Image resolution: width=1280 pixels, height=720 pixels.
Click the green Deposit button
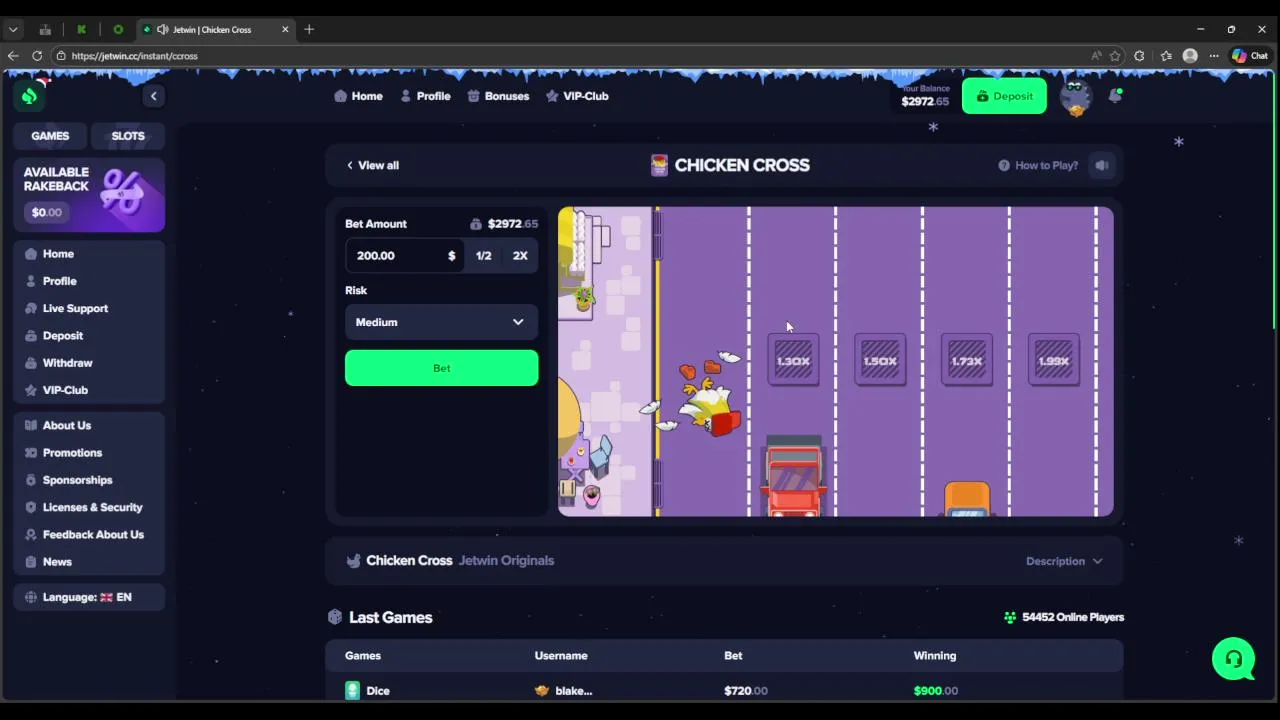(x=1004, y=96)
